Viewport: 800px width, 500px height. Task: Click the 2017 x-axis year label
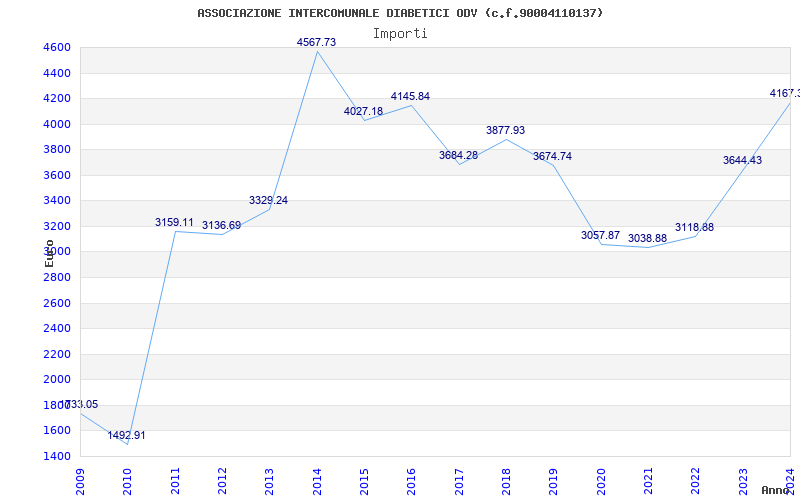click(459, 482)
